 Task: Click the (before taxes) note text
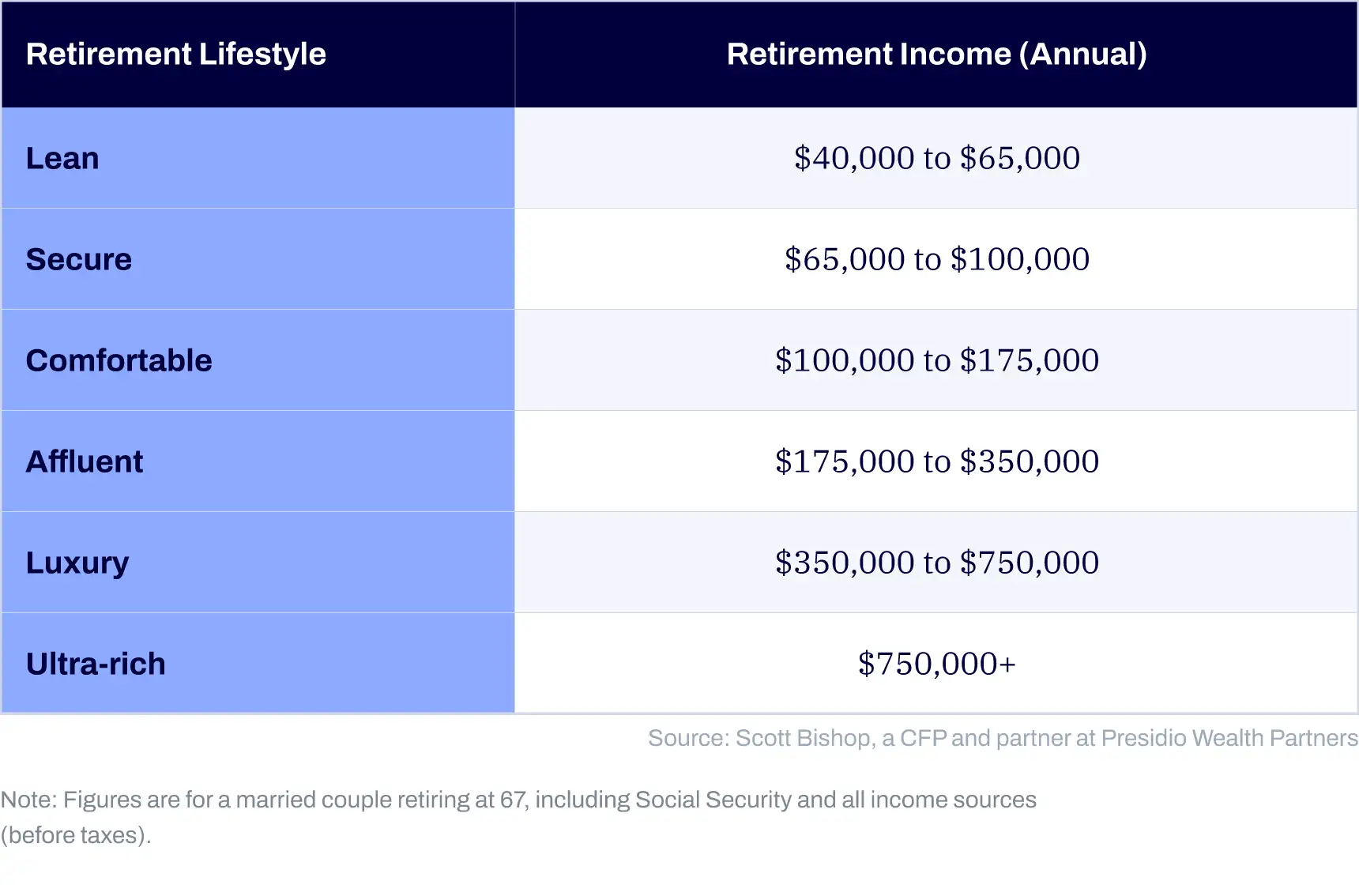[76, 835]
